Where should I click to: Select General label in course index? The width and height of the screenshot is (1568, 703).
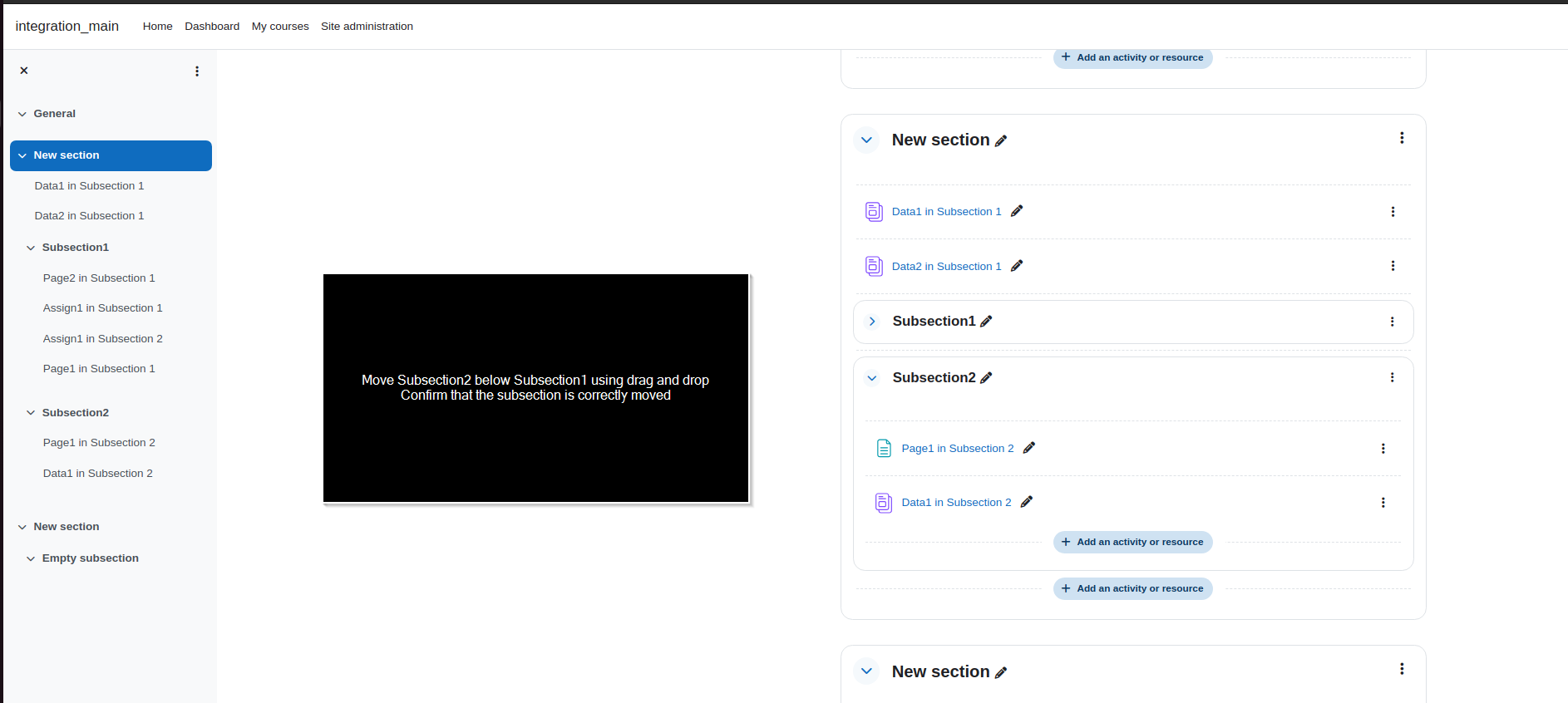(55, 114)
